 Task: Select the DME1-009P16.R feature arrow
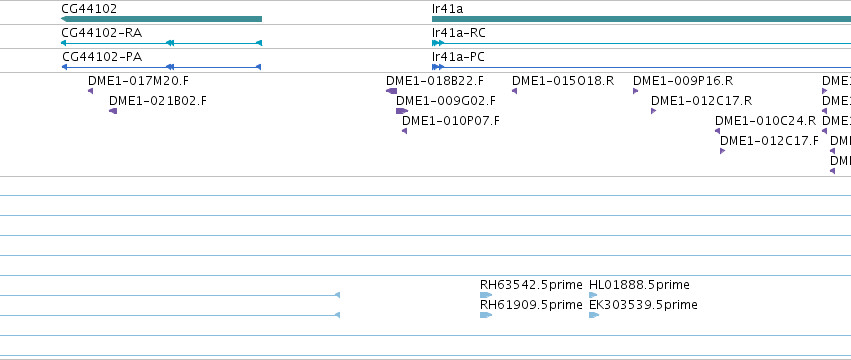pos(636,91)
